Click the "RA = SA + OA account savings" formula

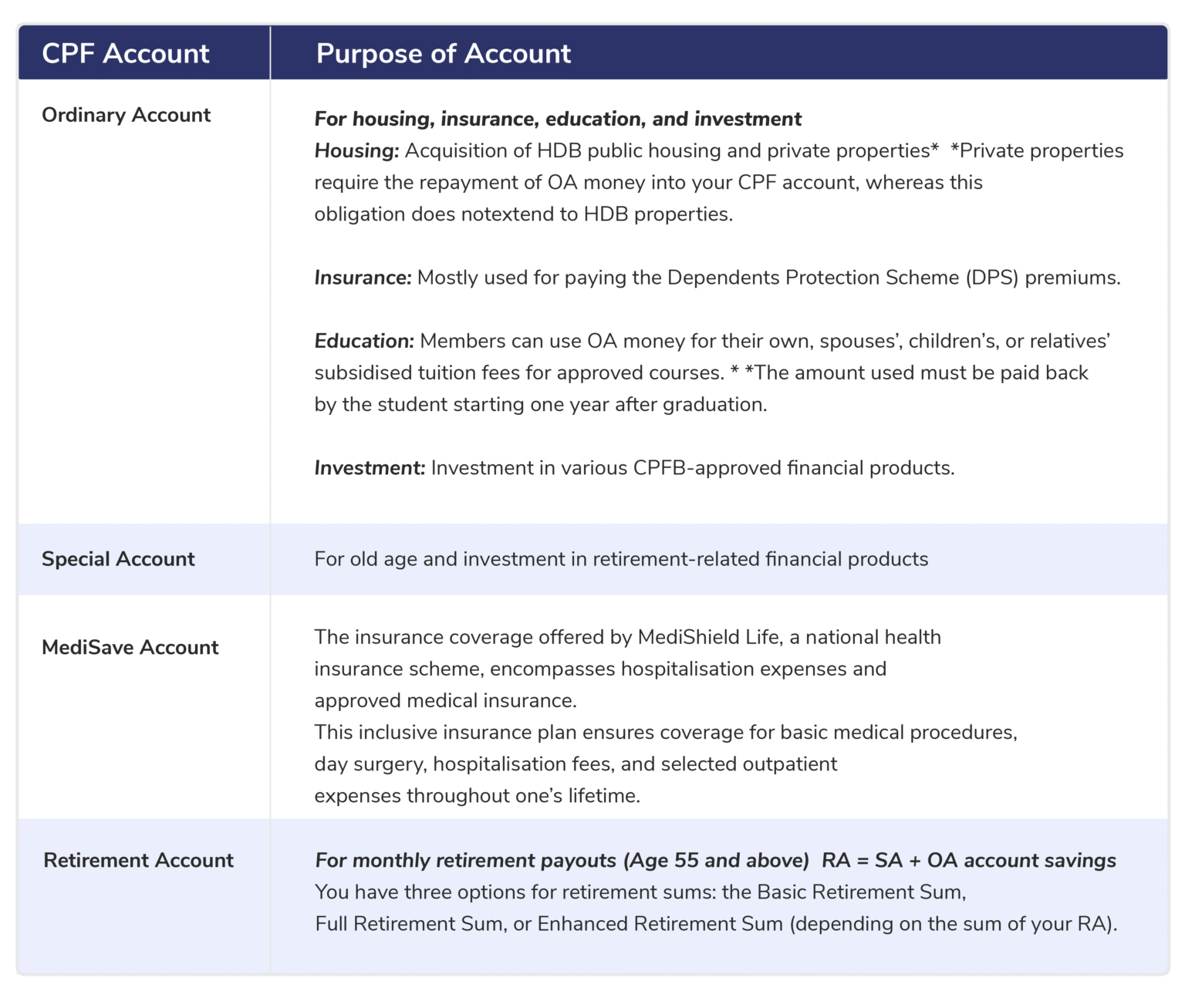(x=968, y=860)
